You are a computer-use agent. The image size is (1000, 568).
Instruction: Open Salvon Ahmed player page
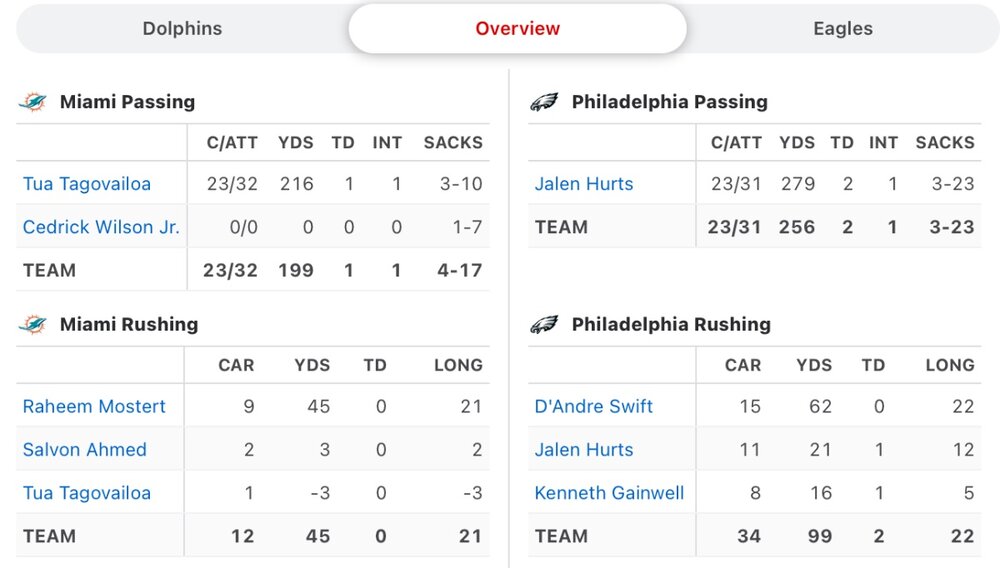(x=85, y=450)
